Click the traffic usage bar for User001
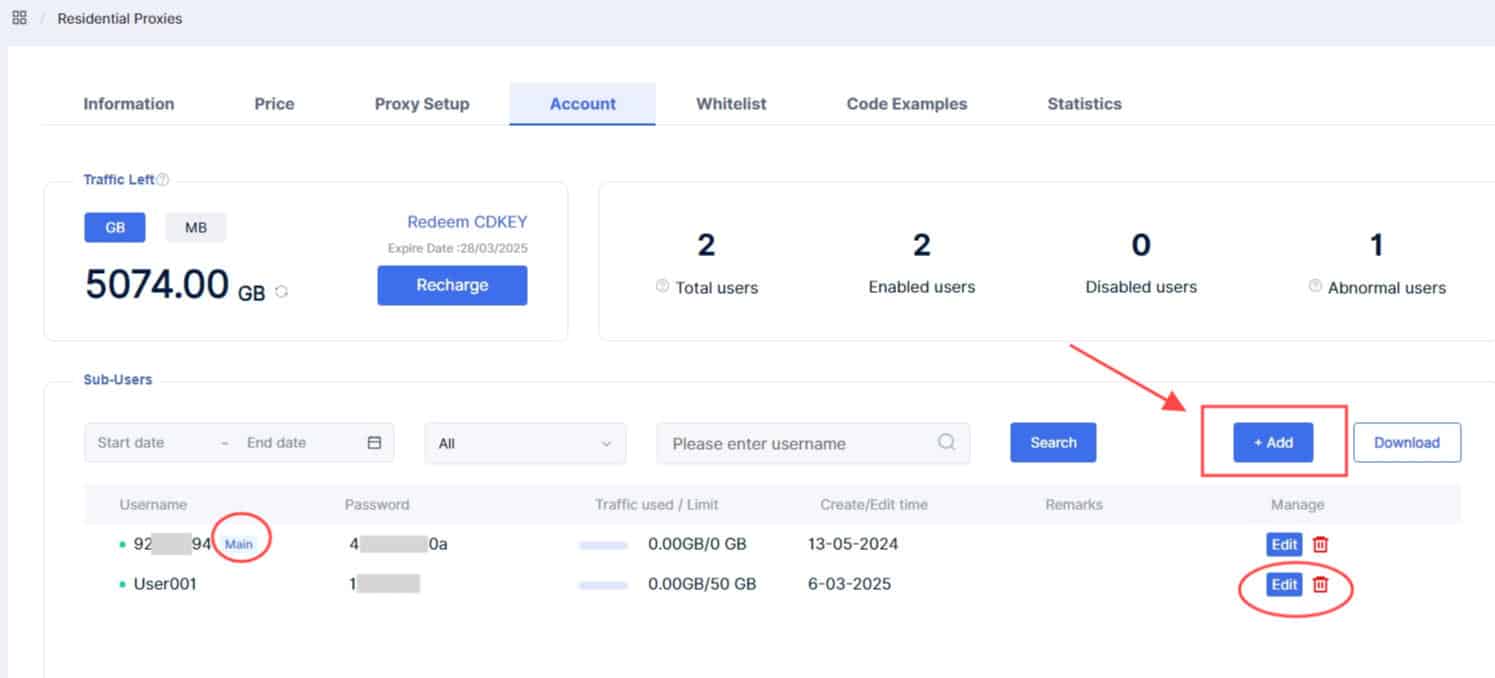Viewport: 1495px width, 678px height. (603, 584)
